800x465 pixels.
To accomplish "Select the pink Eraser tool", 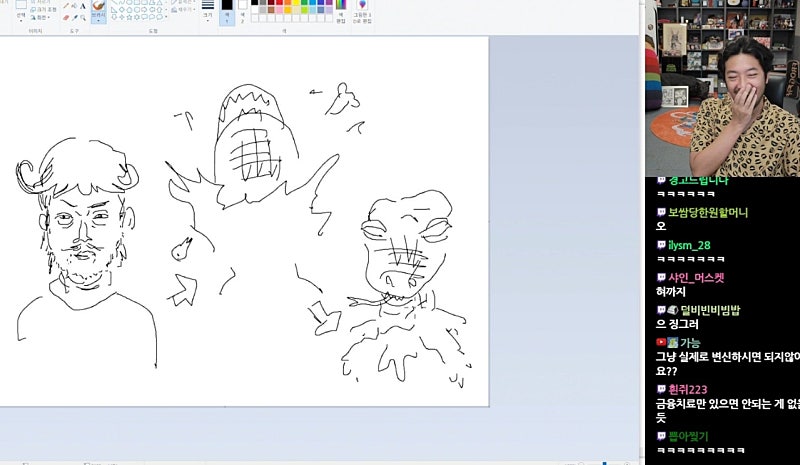I will [66, 17].
